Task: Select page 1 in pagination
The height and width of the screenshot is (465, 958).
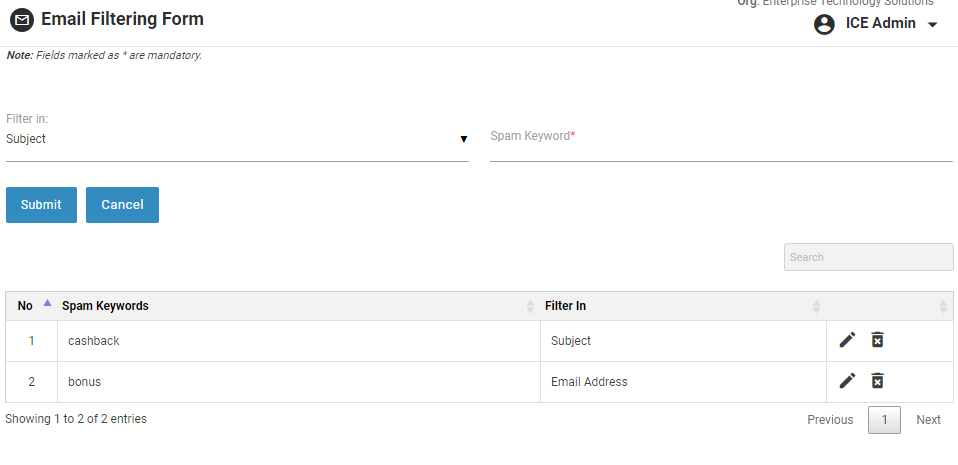Action: 884,420
